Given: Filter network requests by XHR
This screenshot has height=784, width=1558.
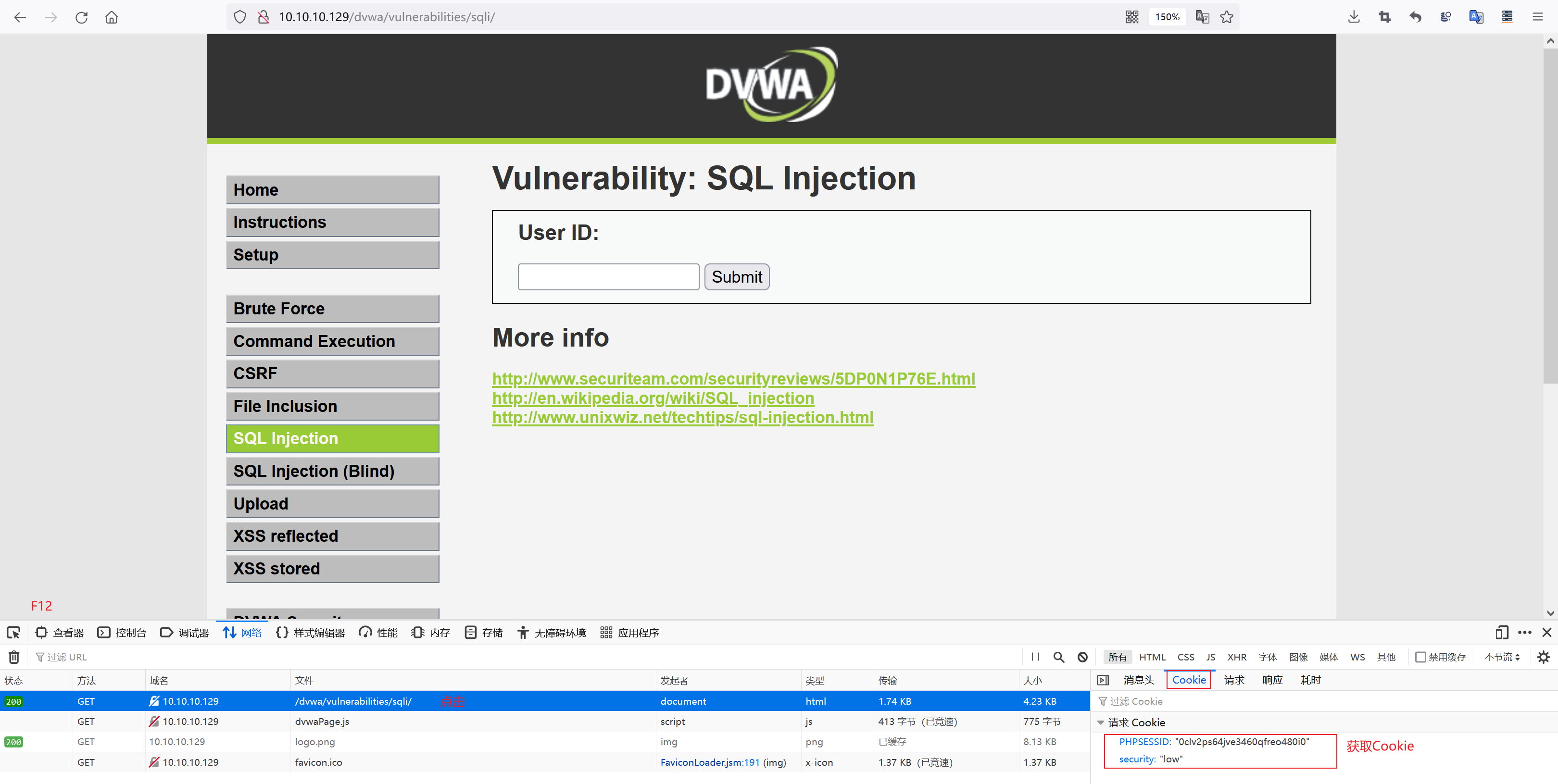Looking at the screenshot, I should tap(1236, 657).
